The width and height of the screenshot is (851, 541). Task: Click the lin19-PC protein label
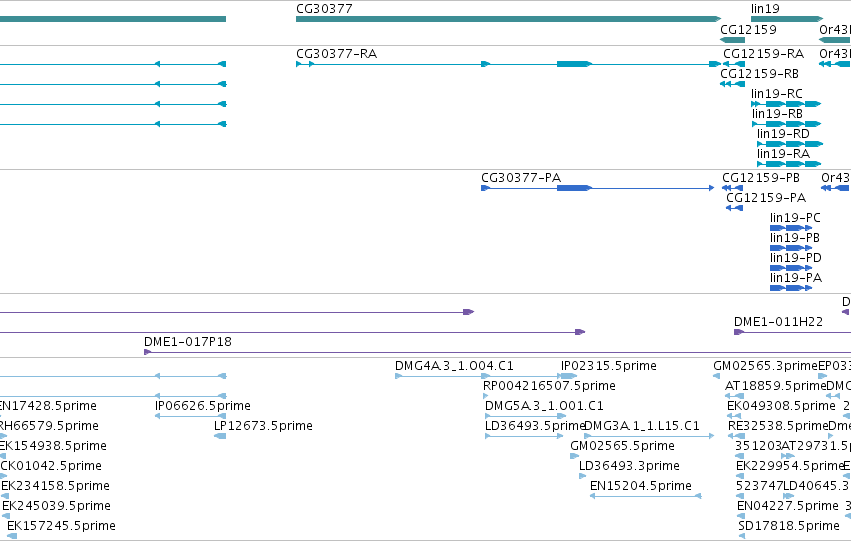tap(795, 218)
